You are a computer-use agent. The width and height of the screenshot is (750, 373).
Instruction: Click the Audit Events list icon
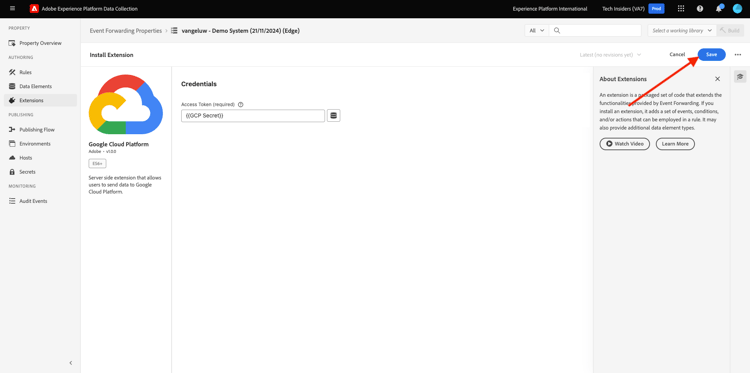[12, 201]
